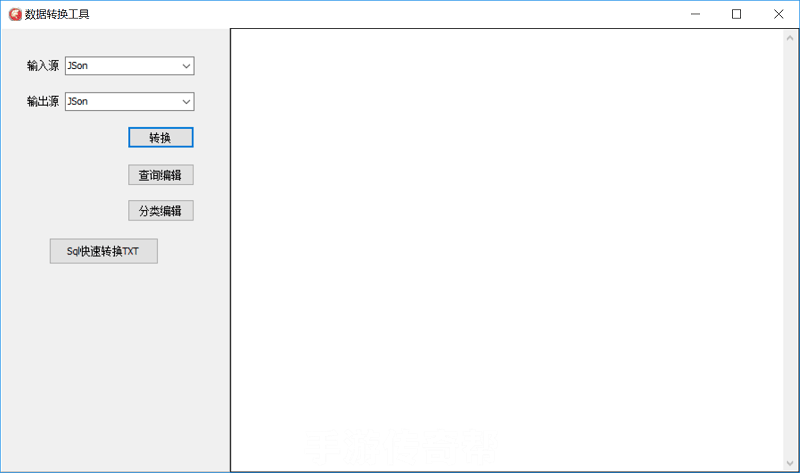Image resolution: width=800 pixels, height=473 pixels.
Task: Click the app icon in title bar
Action: click(x=14, y=14)
